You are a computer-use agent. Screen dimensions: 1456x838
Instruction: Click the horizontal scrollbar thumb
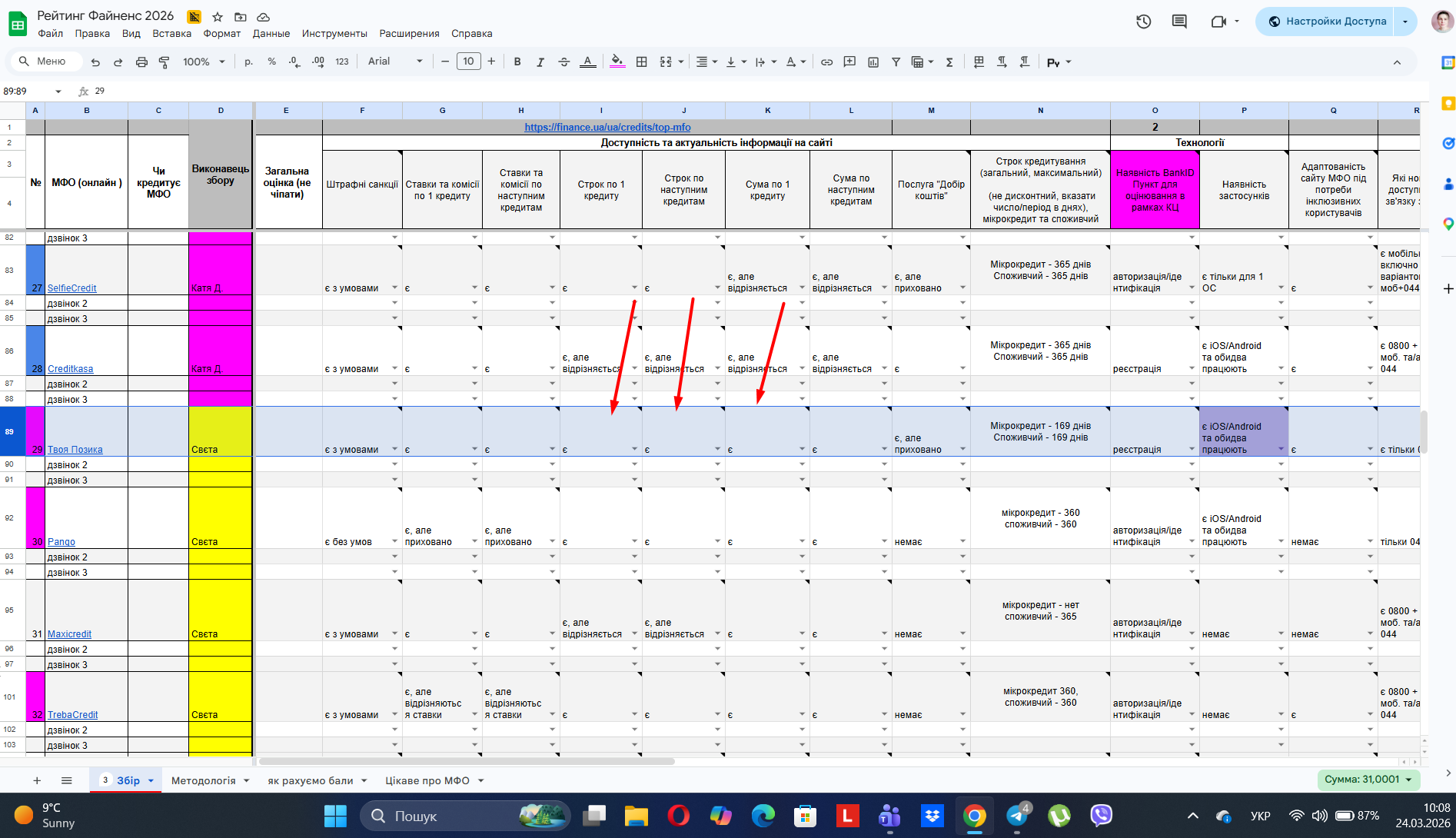point(467,761)
